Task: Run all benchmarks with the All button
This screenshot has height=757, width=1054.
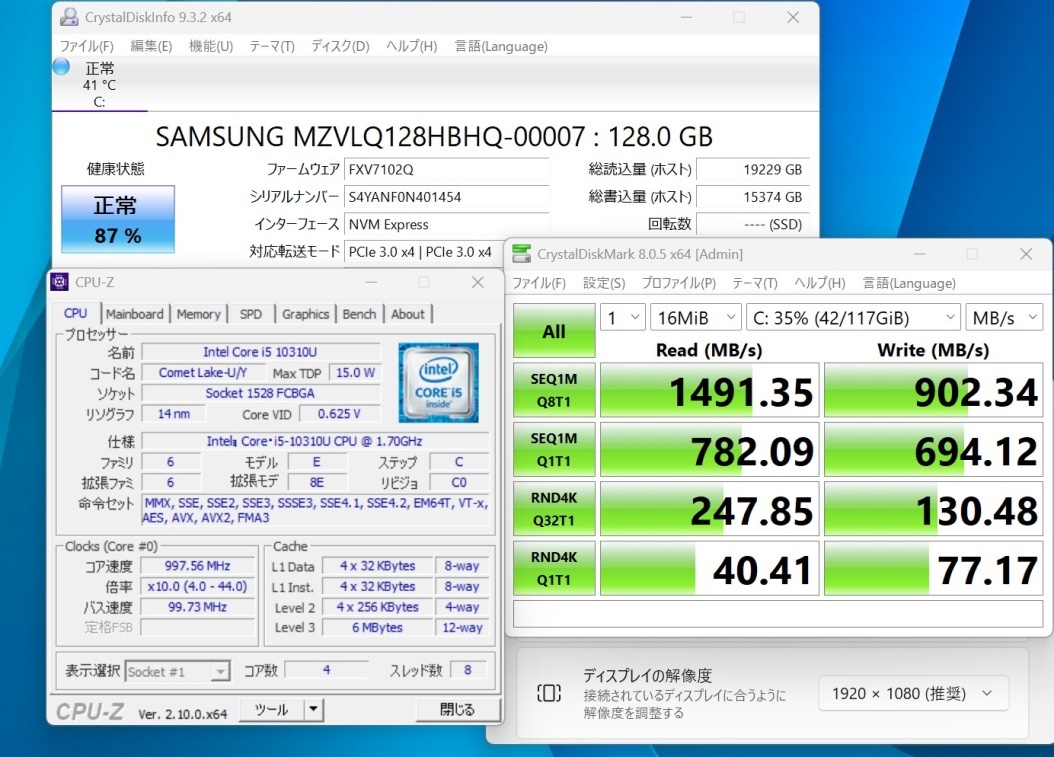Action: [x=554, y=331]
